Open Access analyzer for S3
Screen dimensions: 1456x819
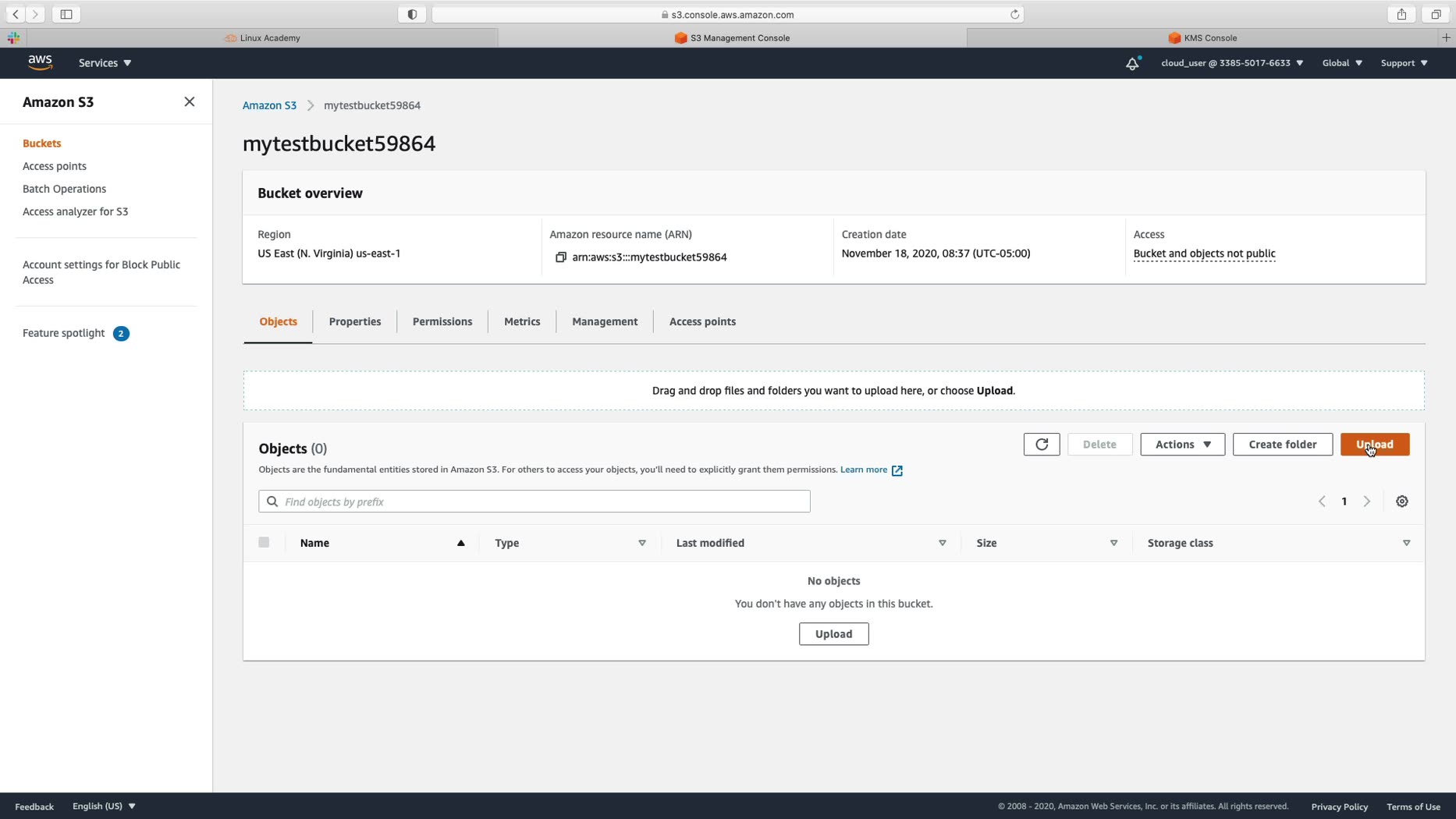click(76, 211)
